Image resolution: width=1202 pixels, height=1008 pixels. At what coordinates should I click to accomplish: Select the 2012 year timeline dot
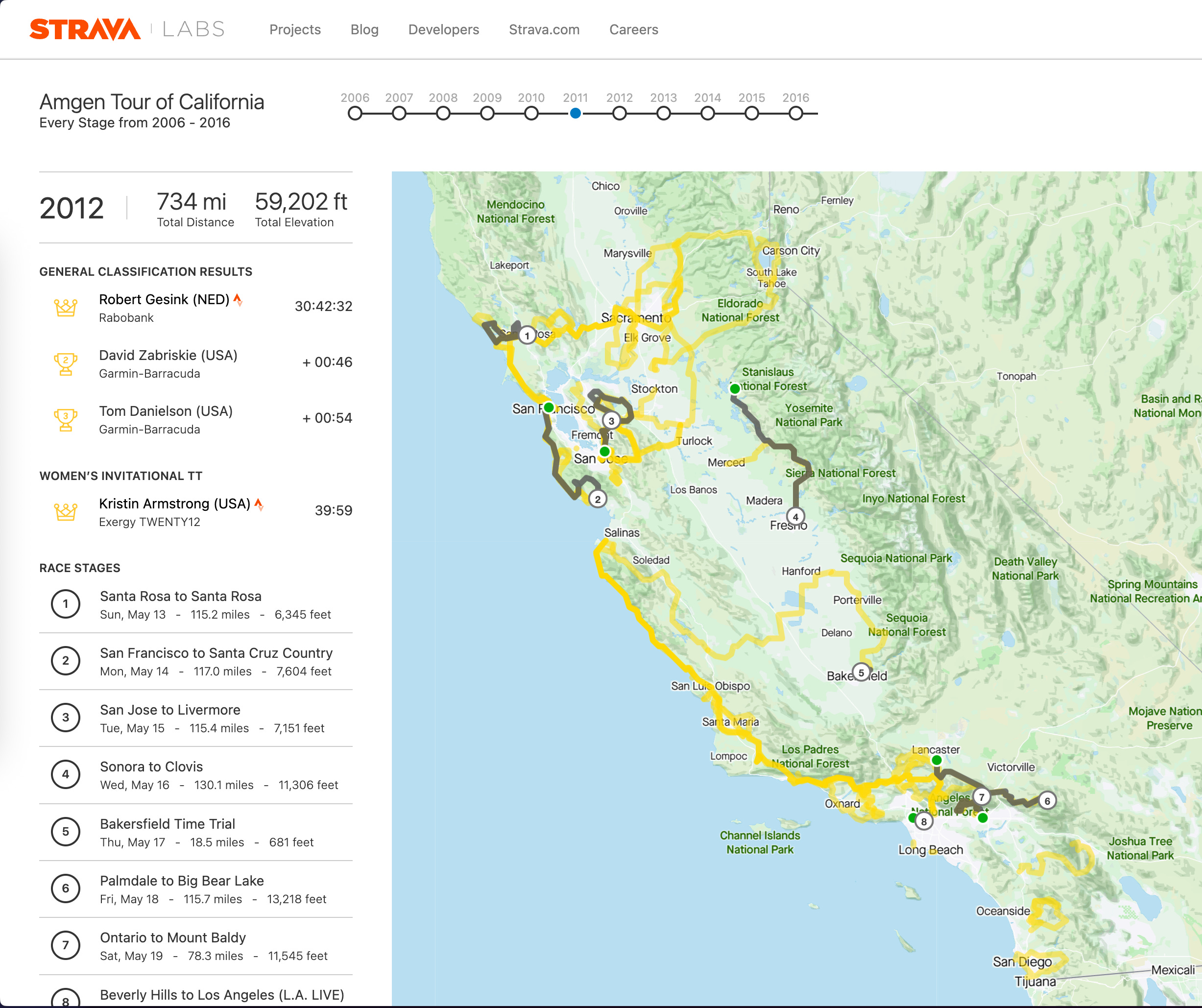point(619,114)
